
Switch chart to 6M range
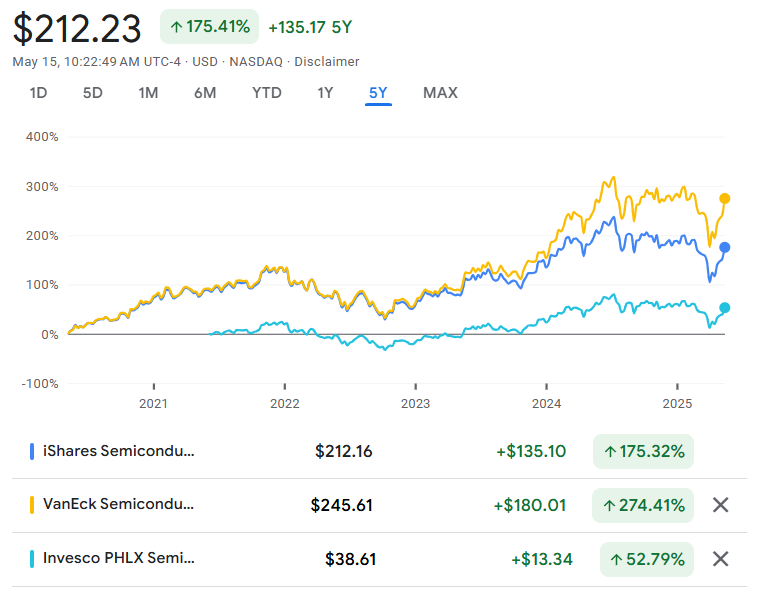click(x=205, y=93)
